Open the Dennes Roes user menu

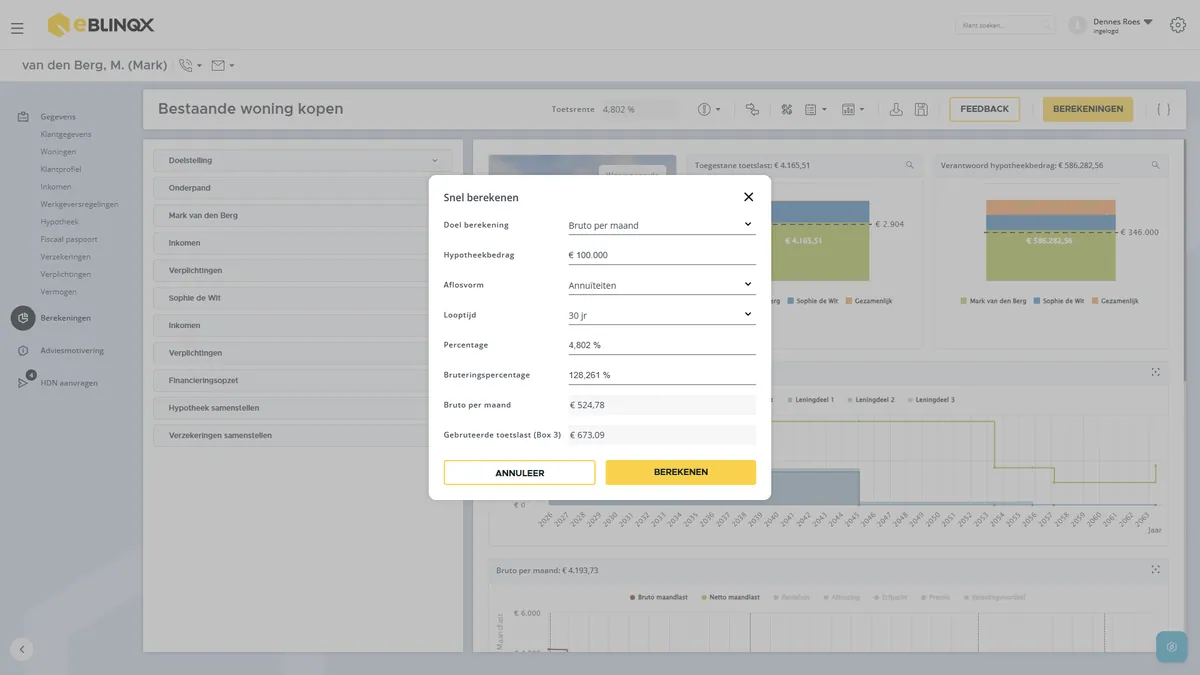[x=1123, y=25]
